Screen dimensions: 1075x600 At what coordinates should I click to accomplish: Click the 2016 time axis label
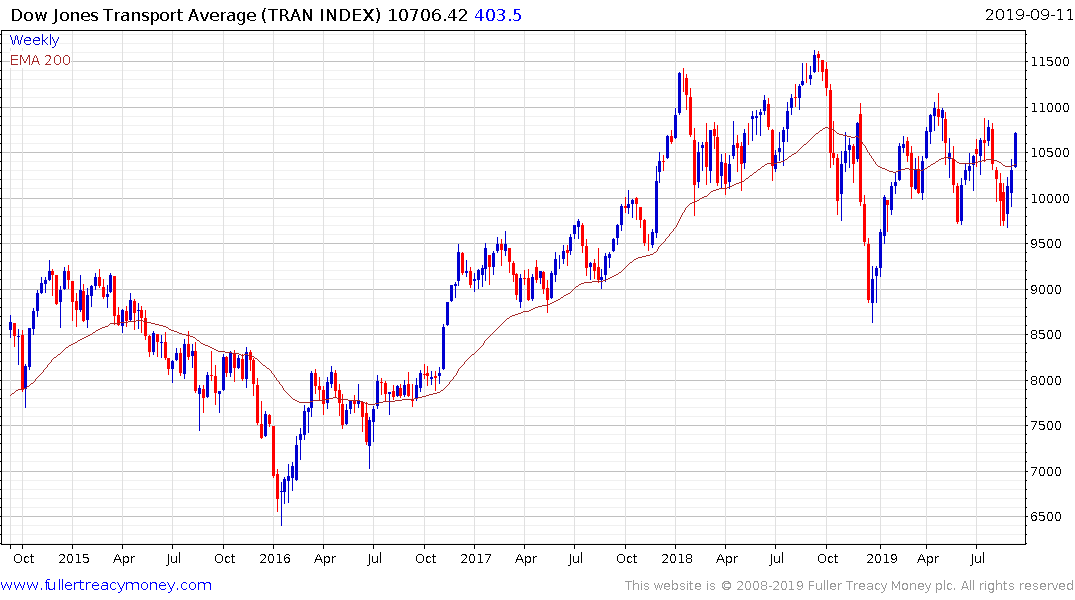(274, 558)
